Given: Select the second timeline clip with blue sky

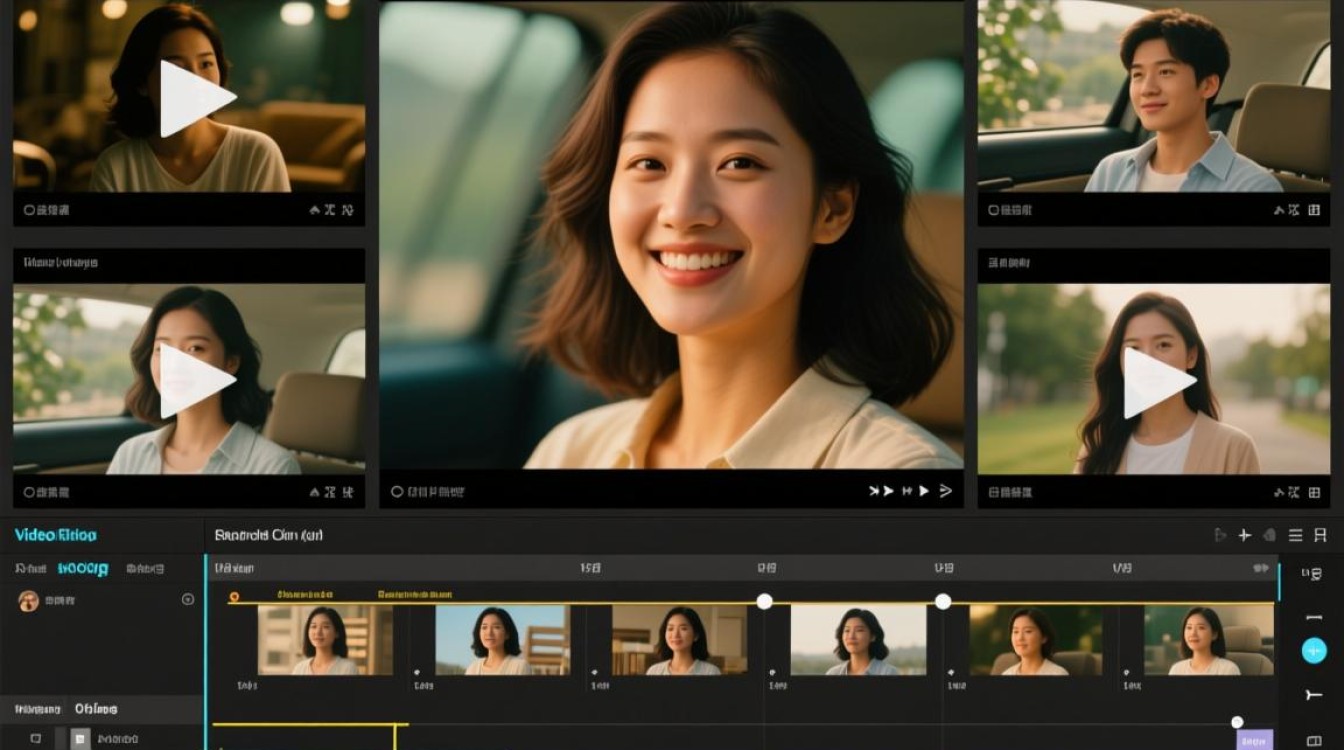Looking at the screenshot, I should point(503,639).
